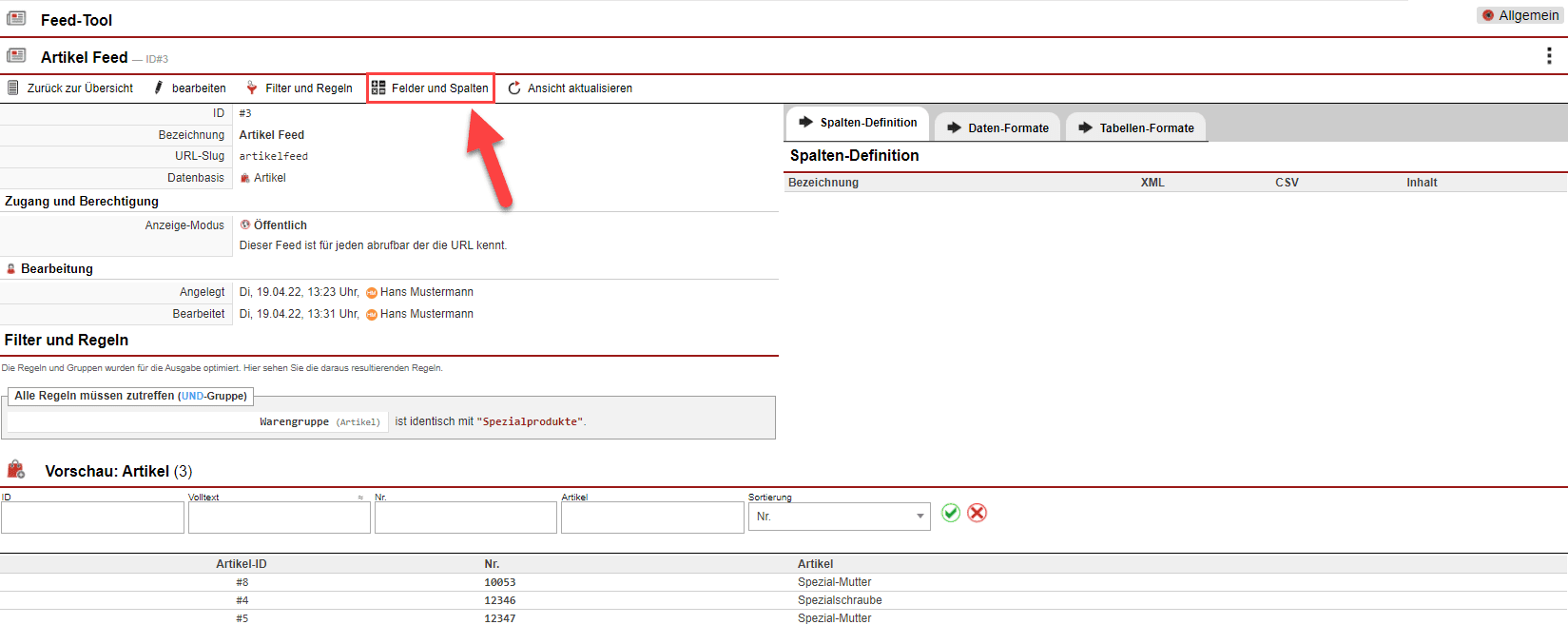The image size is (1568, 625).
Task: Click the pencil bearbeiten icon
Action: point(159,88)
